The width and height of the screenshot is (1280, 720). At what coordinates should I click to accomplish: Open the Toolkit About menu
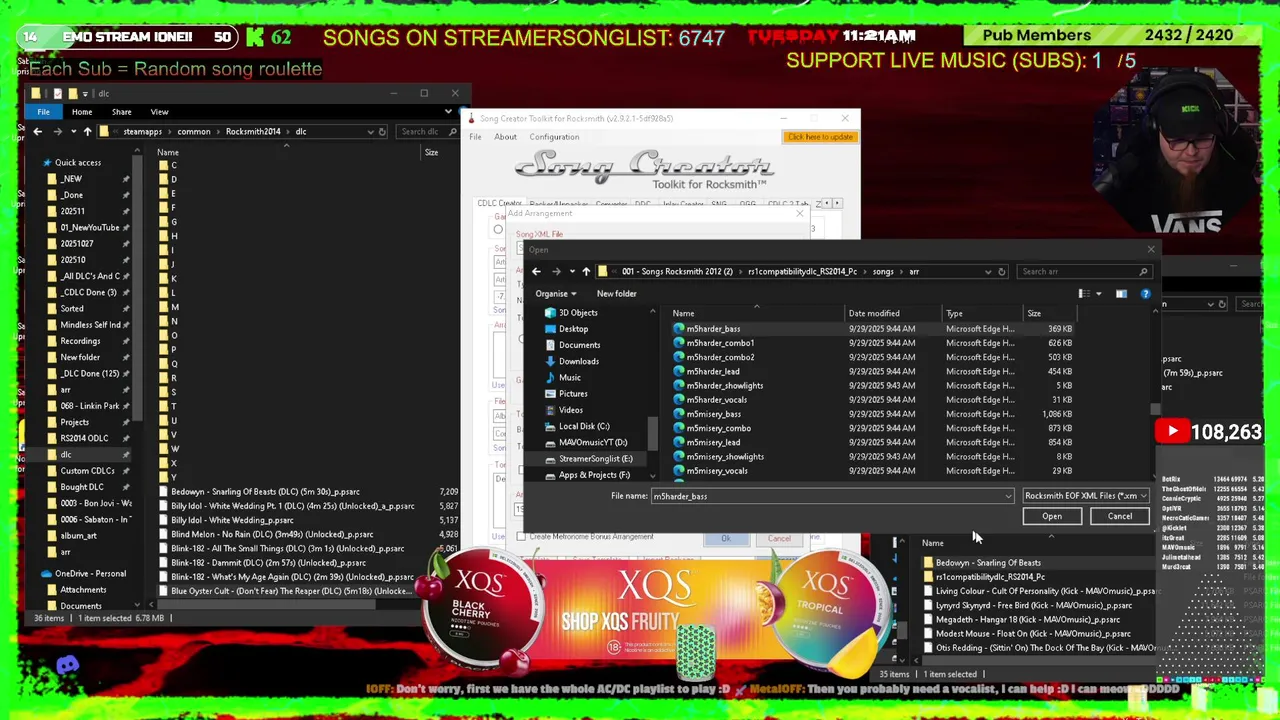(505, 137)
